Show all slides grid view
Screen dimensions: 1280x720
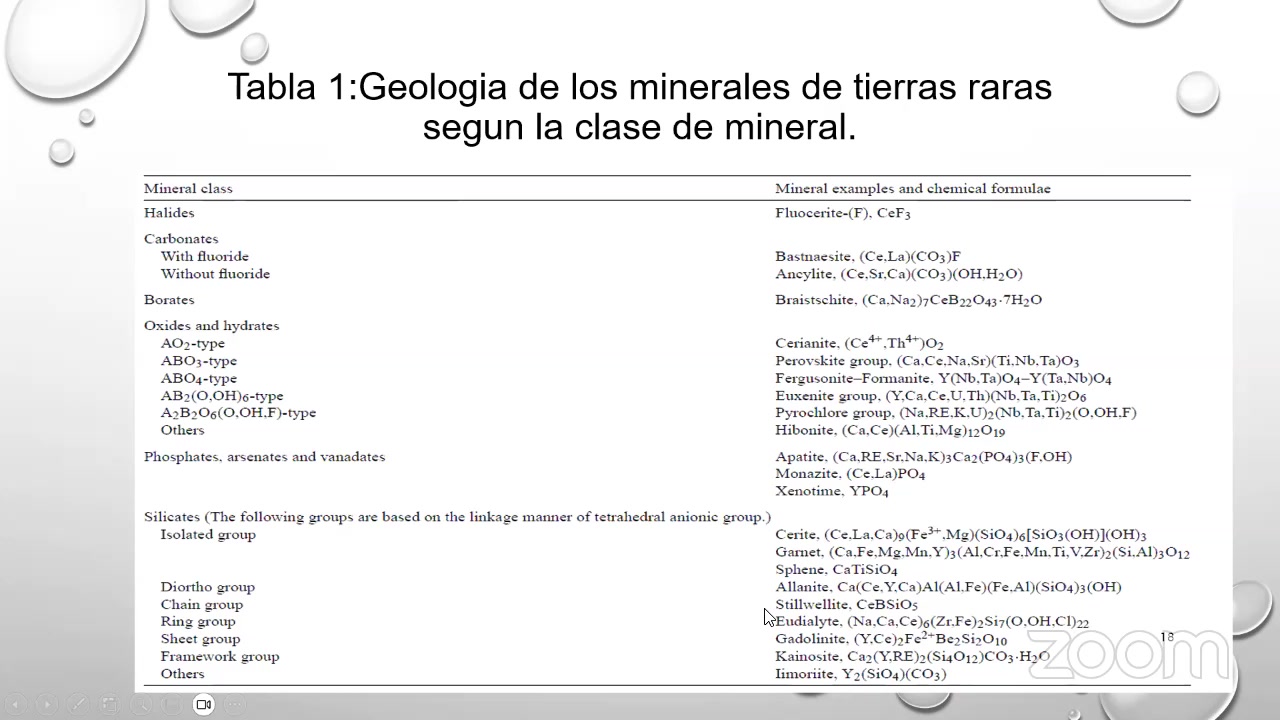(110, 704)
